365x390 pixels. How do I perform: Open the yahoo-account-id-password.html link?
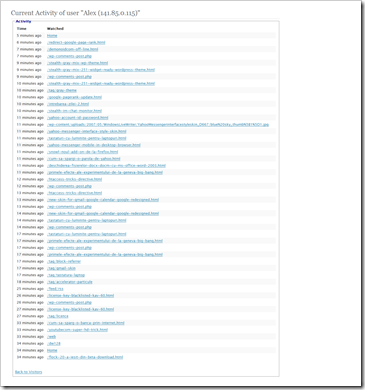[78, 118]
